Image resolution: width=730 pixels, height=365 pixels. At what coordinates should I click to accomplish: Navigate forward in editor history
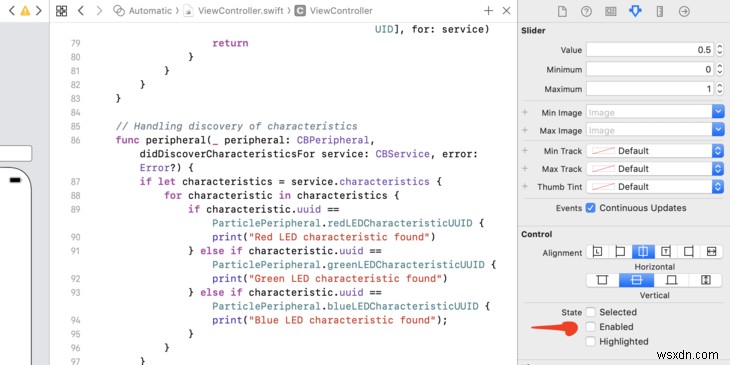coord(99,11)
